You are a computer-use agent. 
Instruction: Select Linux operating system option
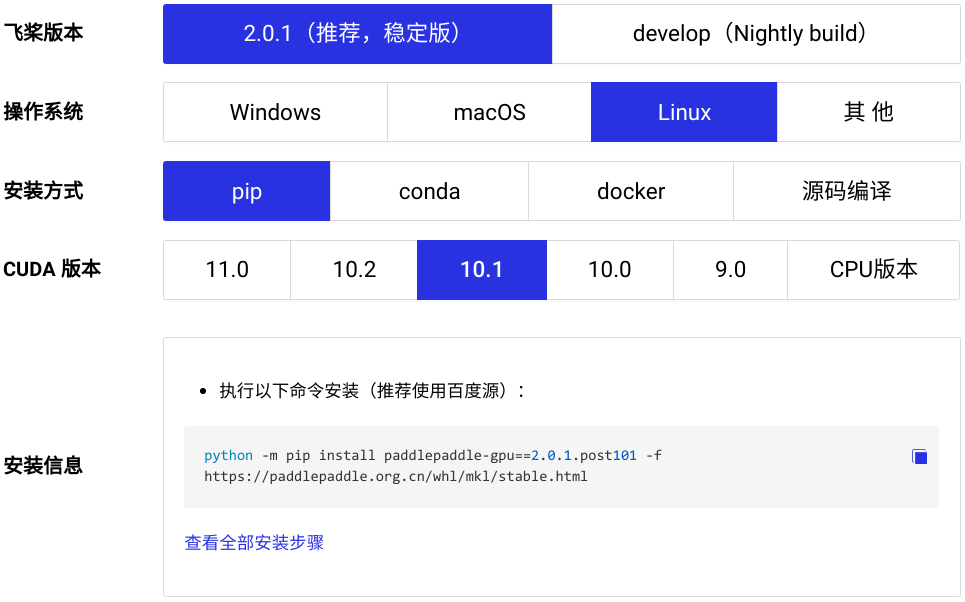(684, 112)
